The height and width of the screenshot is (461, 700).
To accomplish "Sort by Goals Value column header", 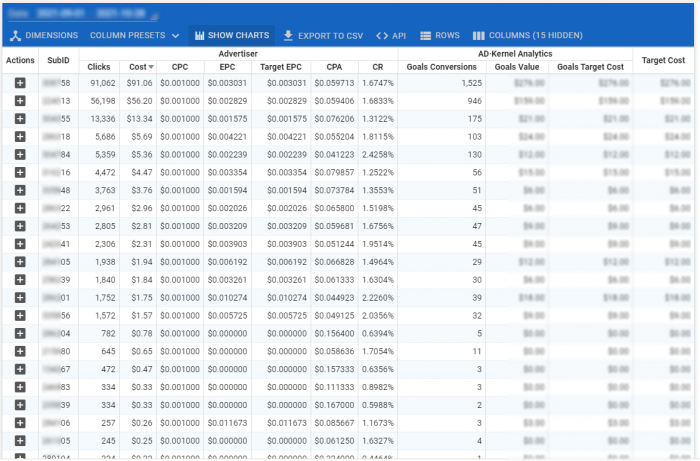I will point(517,67).
